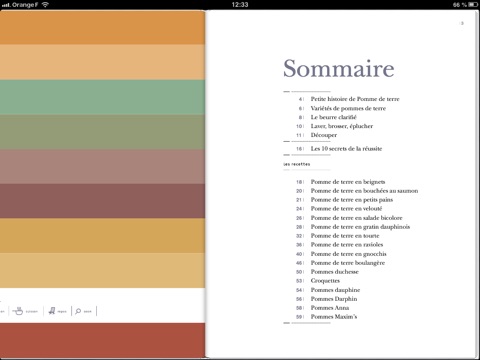Tap the cooking pot icon in the toolbar
480x360 pixels.
coord(18,311)
